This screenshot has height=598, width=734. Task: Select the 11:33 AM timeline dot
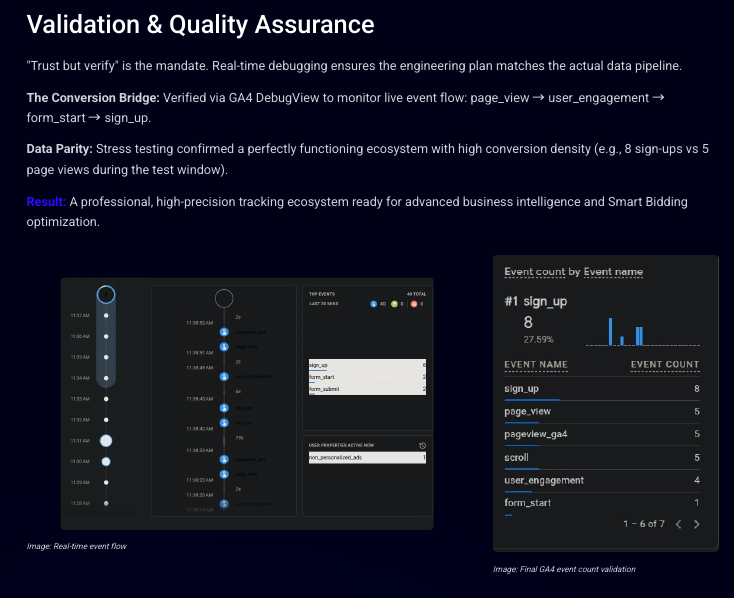click(x=106, y=398)
